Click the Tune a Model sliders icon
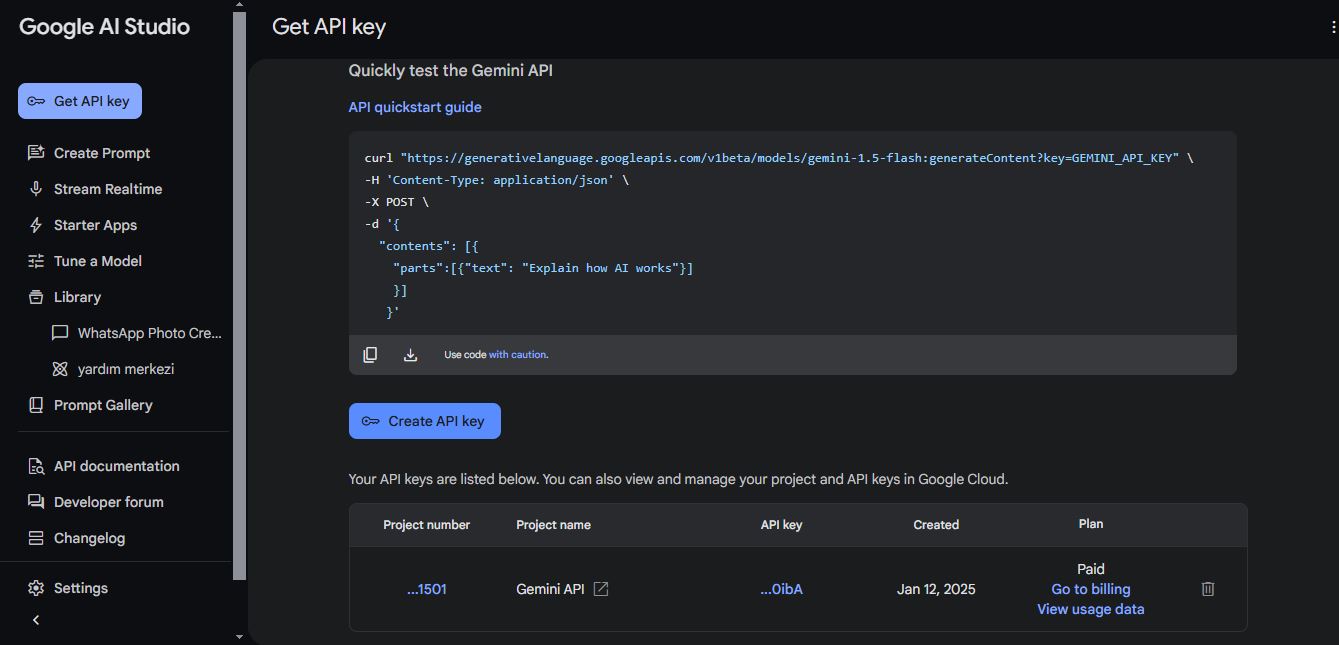This screenshot has height=645, width=1339. (36, 261)
